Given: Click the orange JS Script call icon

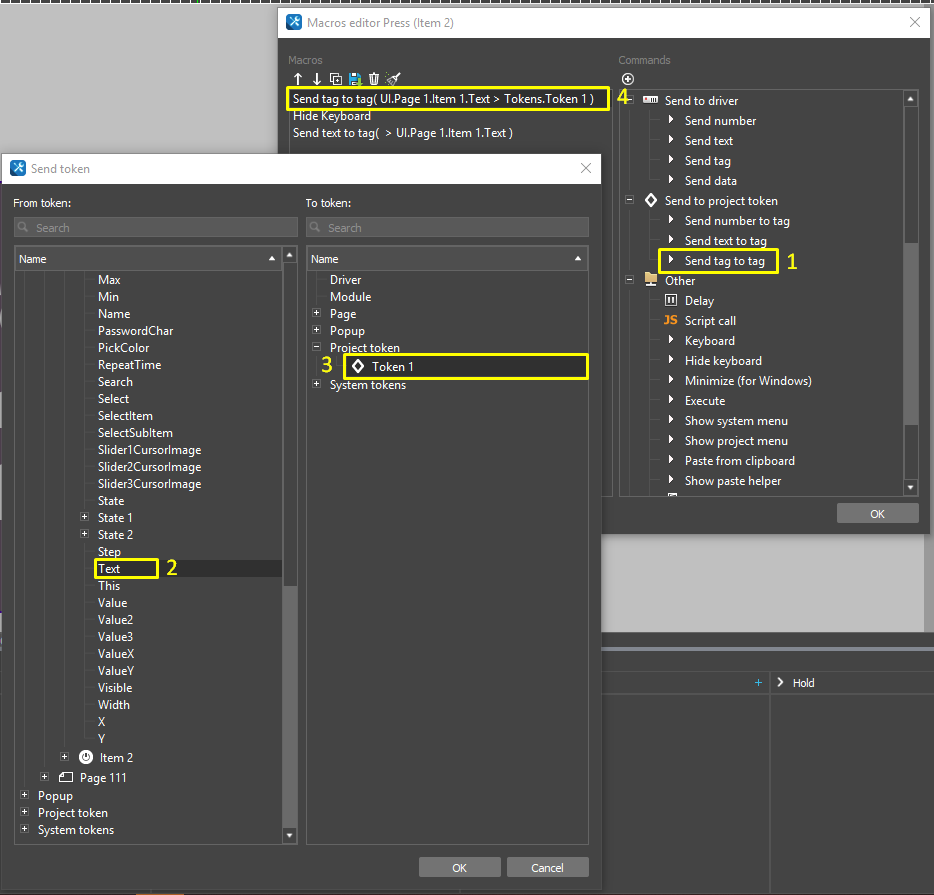Looking at the screenshot, I should point(671,321).
